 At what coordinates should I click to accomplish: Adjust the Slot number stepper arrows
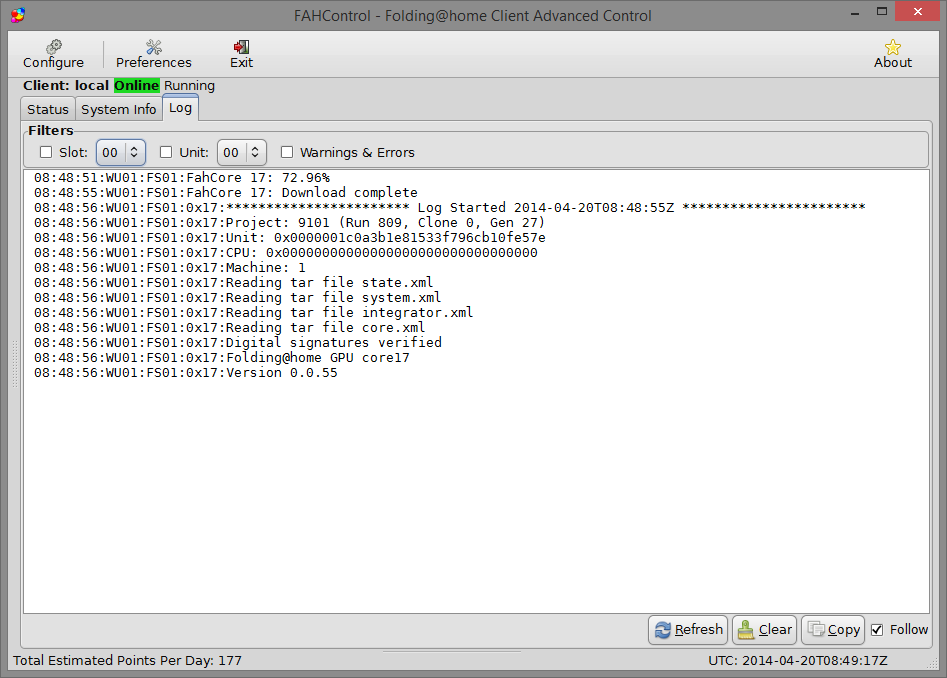click(x=134, y=152)
